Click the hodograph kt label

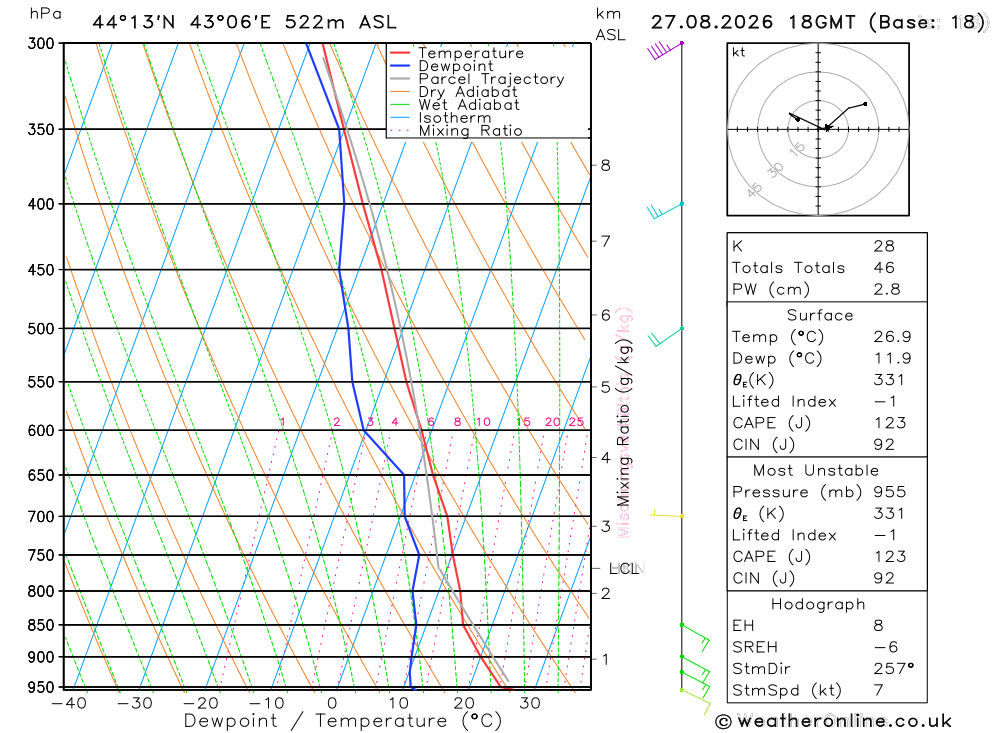(739, 52)
